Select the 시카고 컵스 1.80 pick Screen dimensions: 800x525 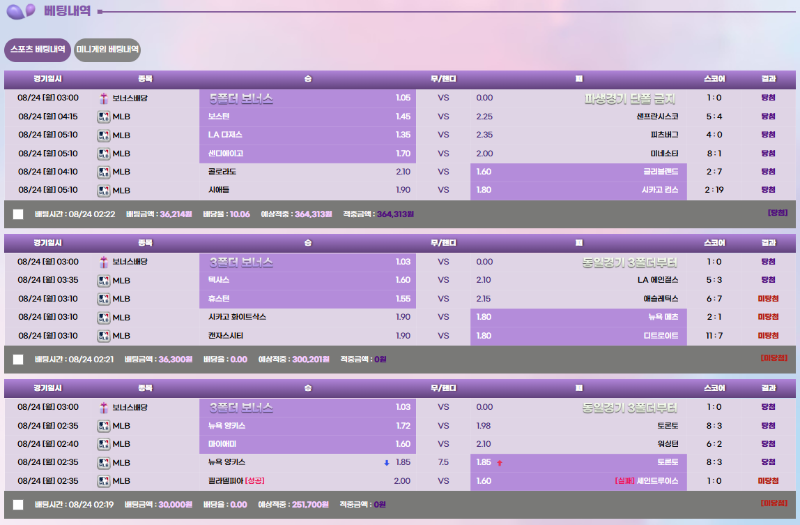pyautogui.click(x=579, y=190)
